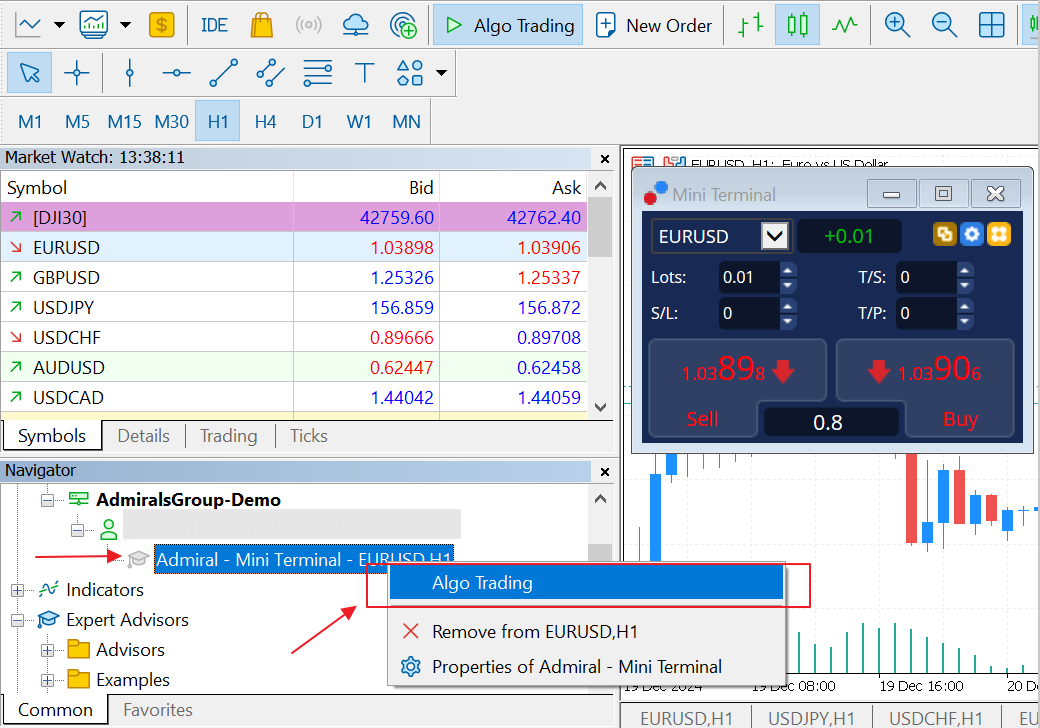Expand the templates dropdown arrow
This screenshot has width=1040, height=728.
[x=125, y=25]
